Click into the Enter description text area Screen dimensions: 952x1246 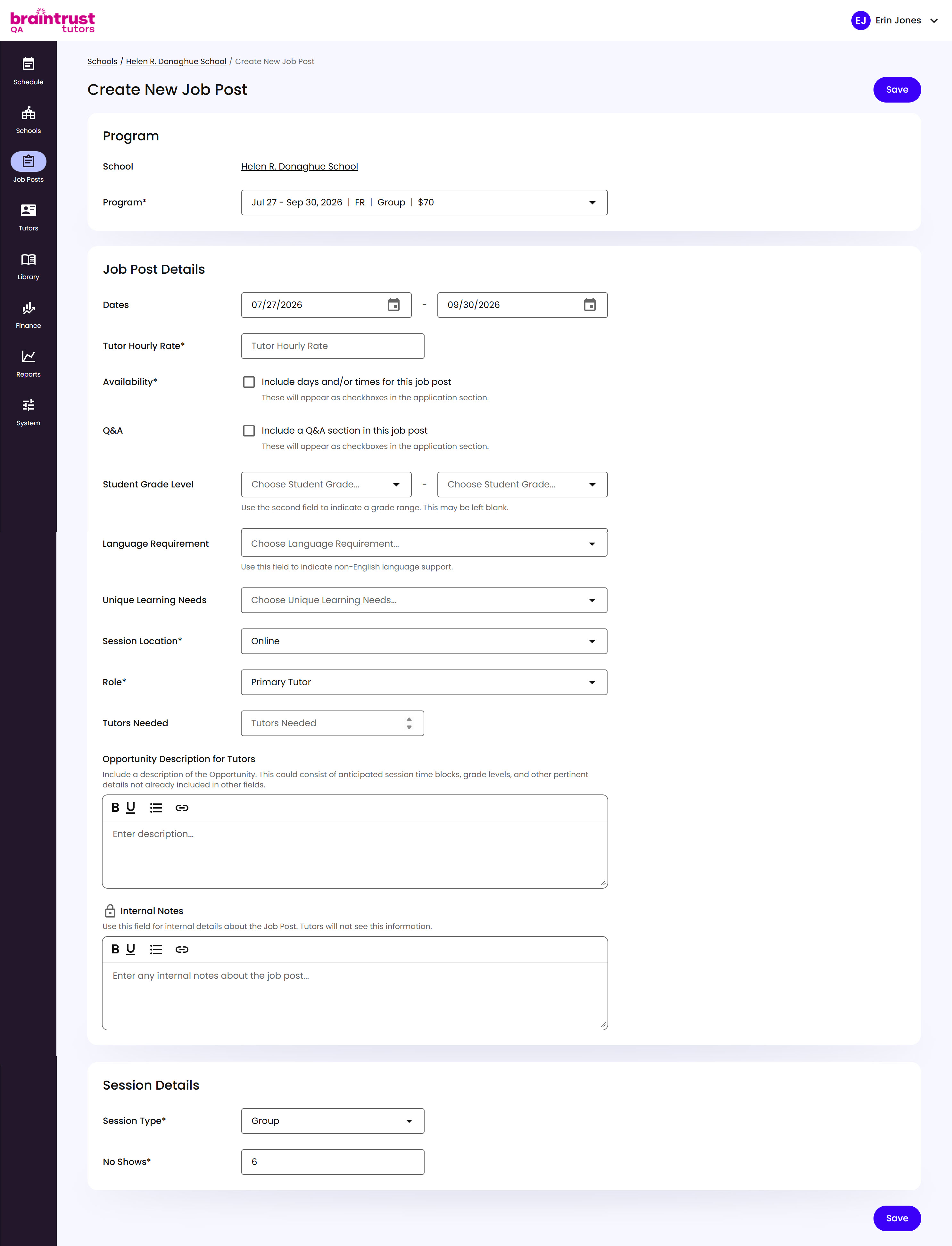click(355, 854)
